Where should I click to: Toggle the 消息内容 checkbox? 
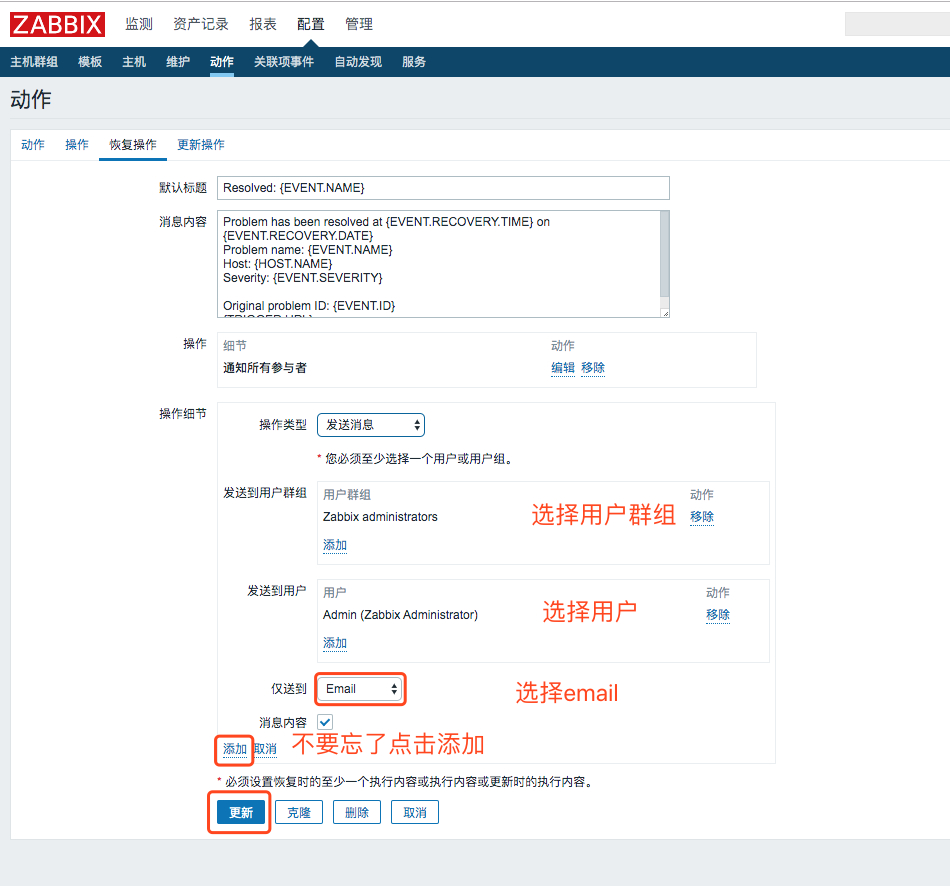pos(325,722)
